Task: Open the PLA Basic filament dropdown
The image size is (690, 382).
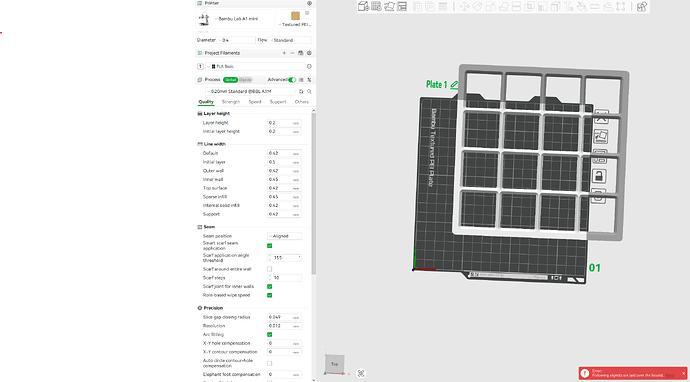Action: [255, 66]
